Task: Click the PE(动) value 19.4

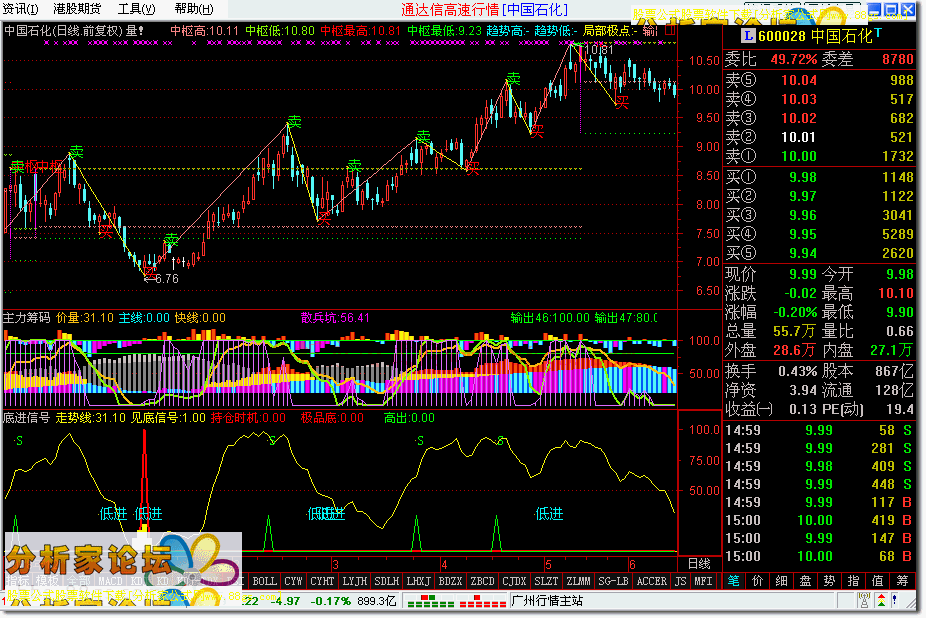Action: (899, 409)
